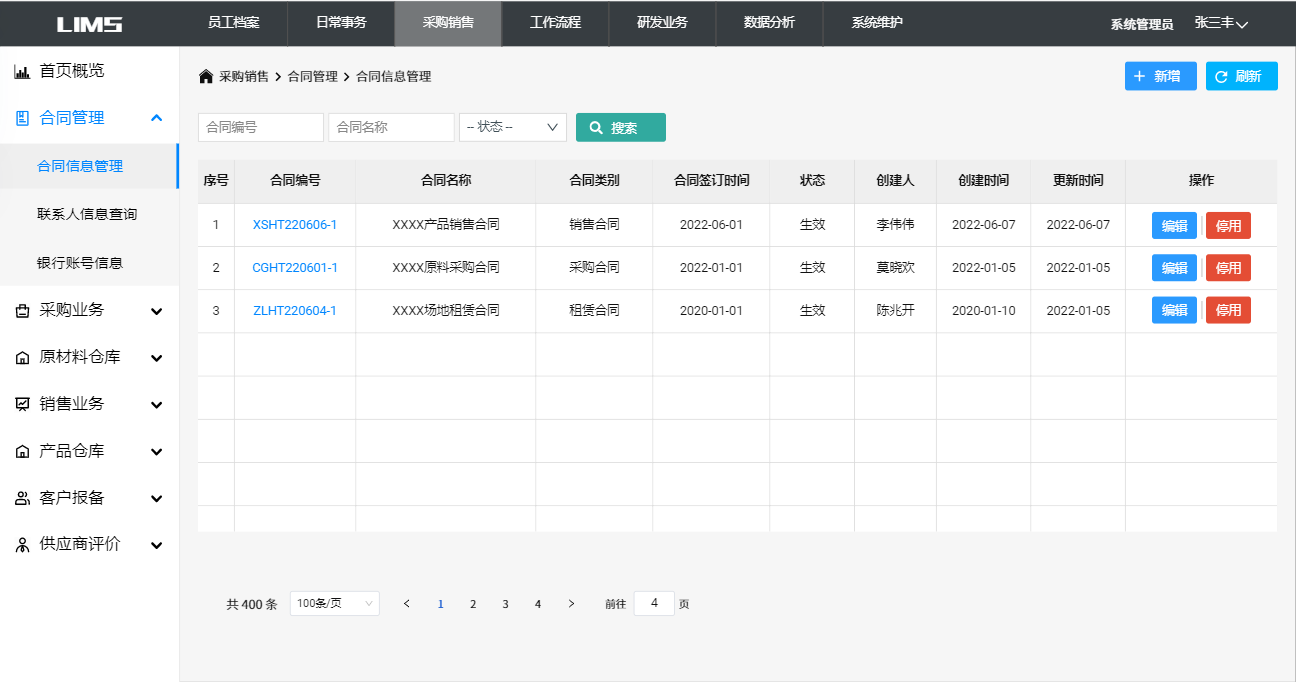The height and width of the screenshot is (682, 1296).
Task: Click the 供应商评价 person icon
Action: click(x=22, y=545)
